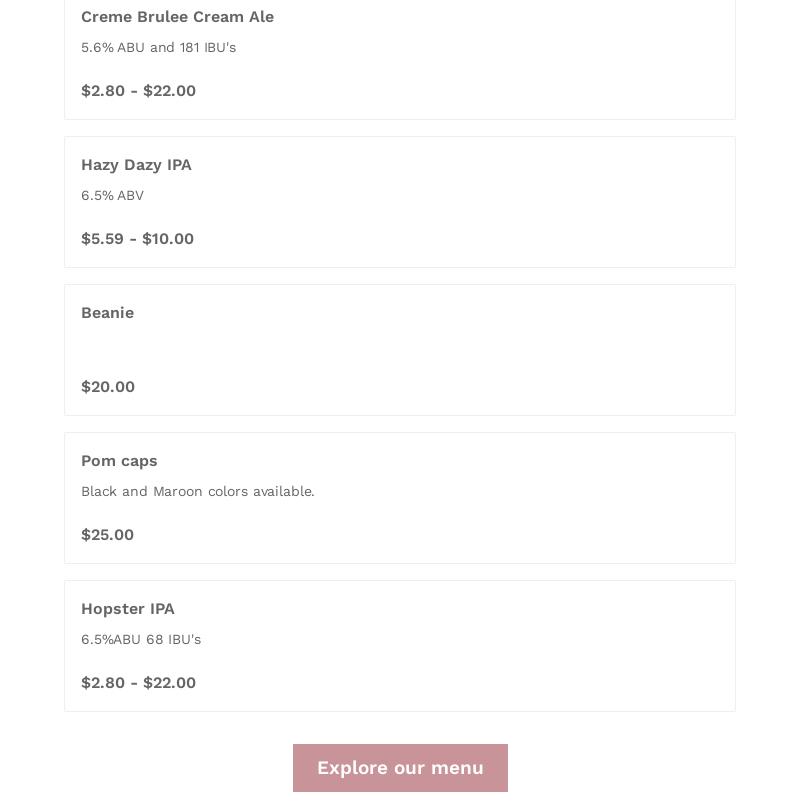Select the $25.00 Pom caps price
800x810 pixels.
(107, 535)
